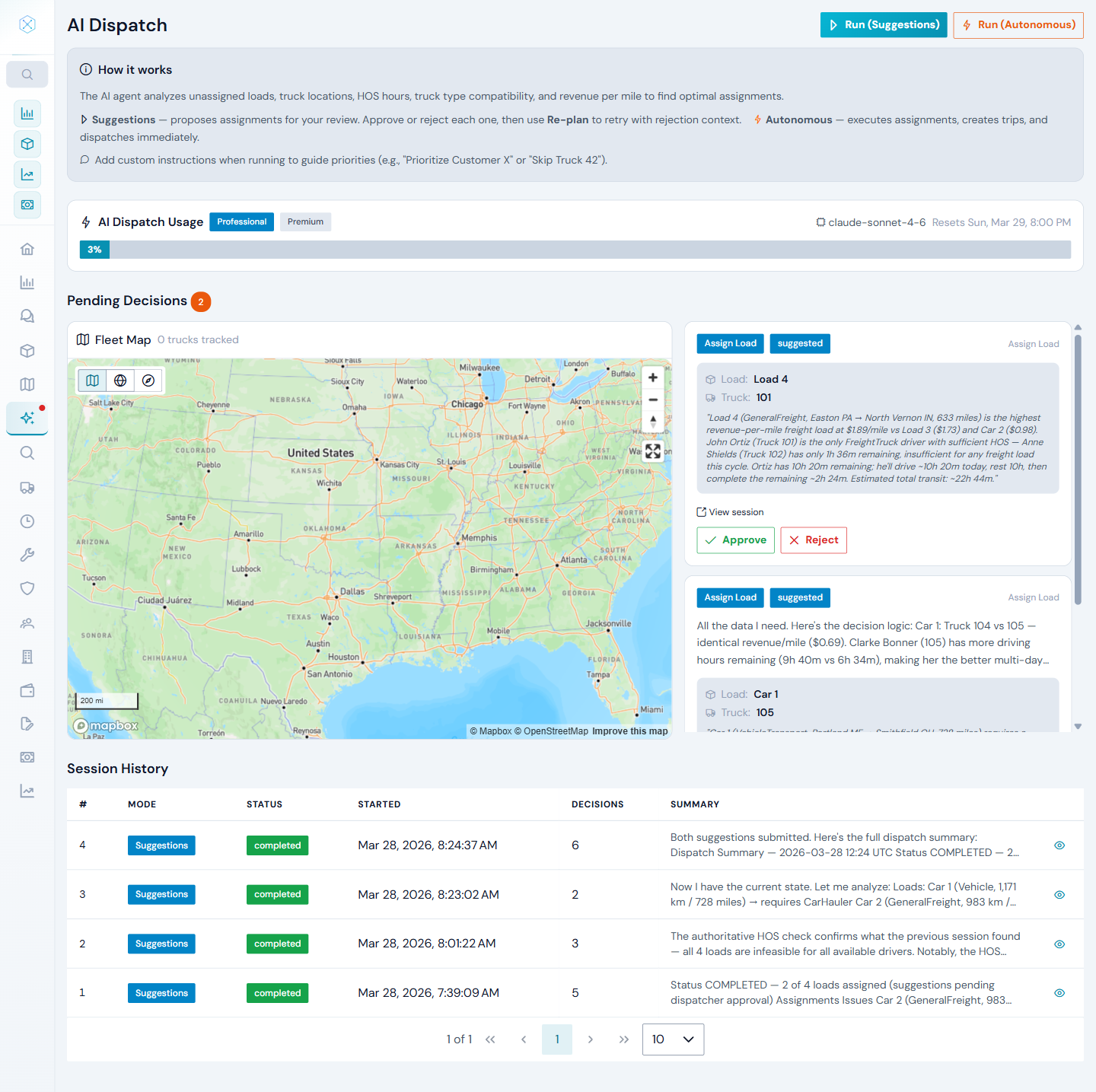
Task: Select the AI Dispatch sparkle icon
Action: (27, 418)
